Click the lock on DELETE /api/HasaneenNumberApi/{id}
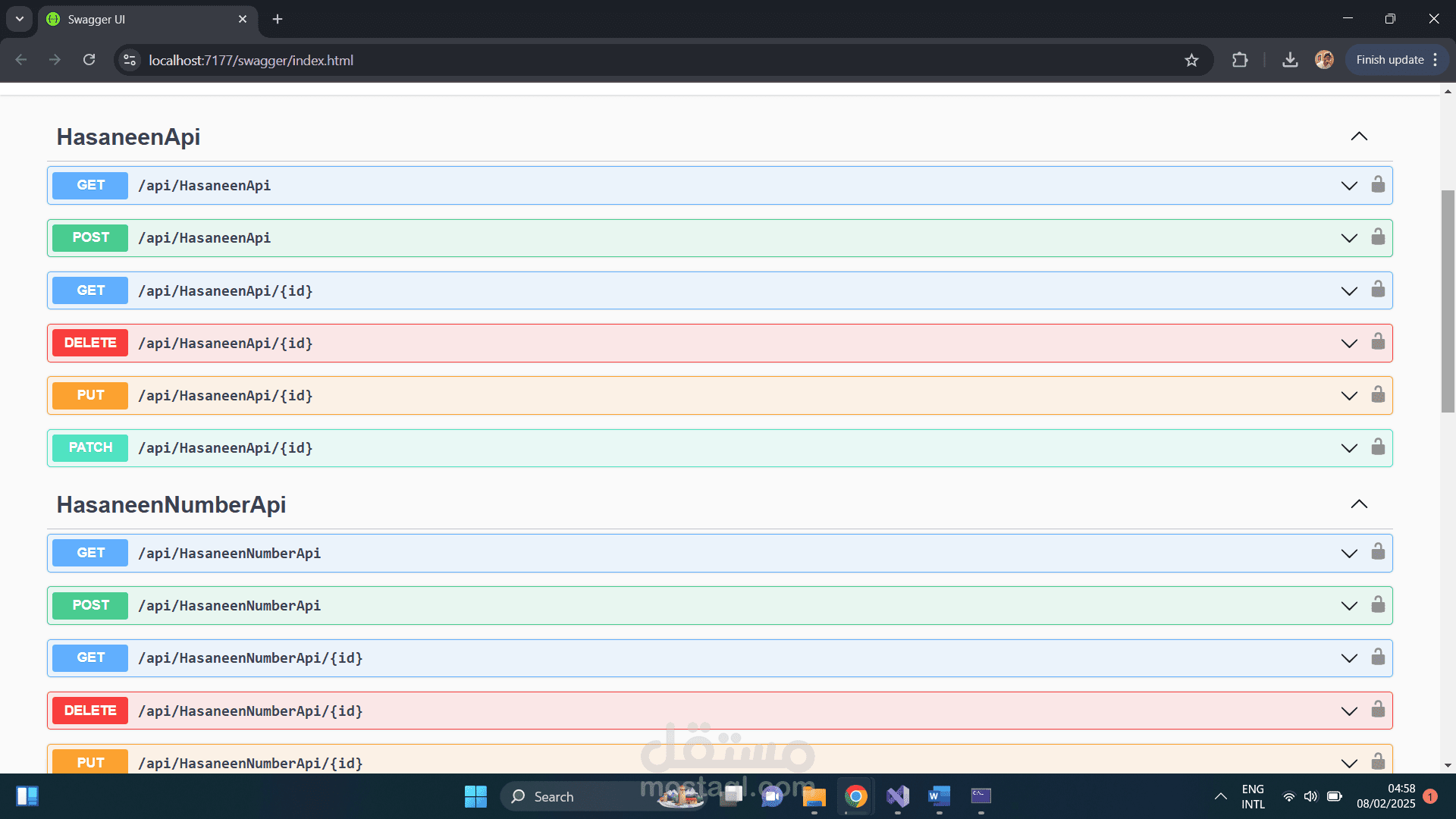 (x=1378, y=709)
